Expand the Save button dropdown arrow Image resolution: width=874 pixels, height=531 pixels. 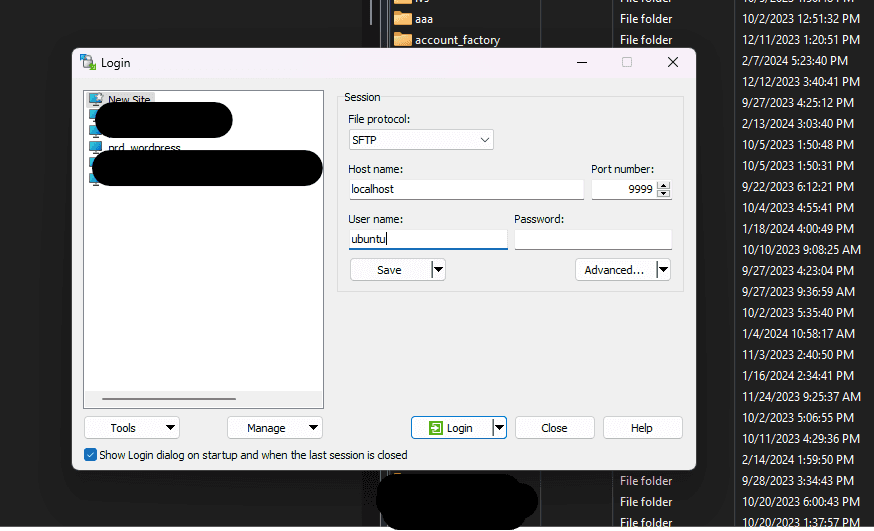(438, 270)
